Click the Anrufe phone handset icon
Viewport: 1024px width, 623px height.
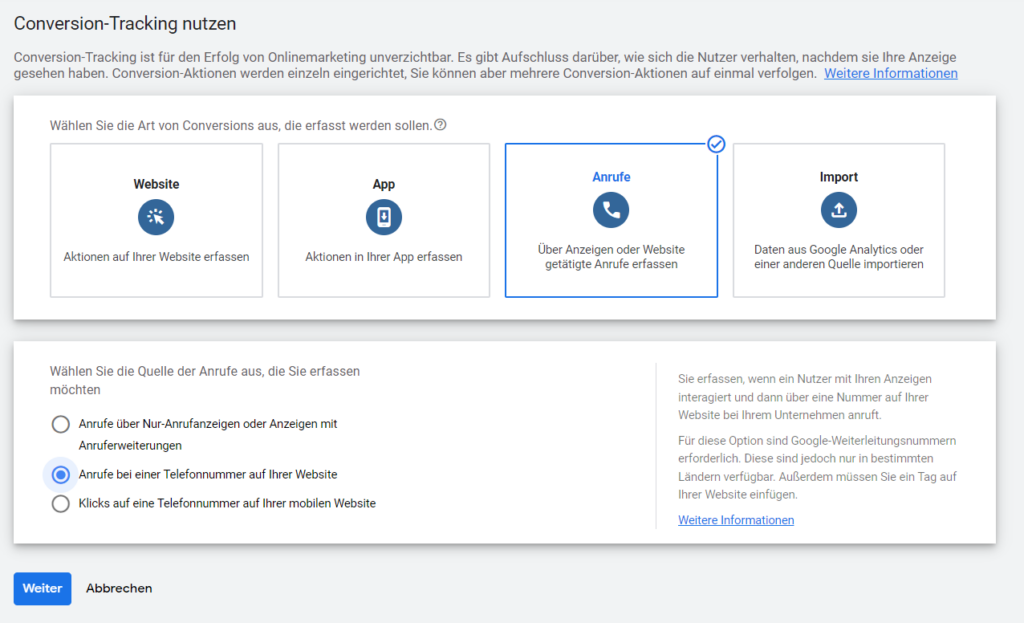pos(611,210)
